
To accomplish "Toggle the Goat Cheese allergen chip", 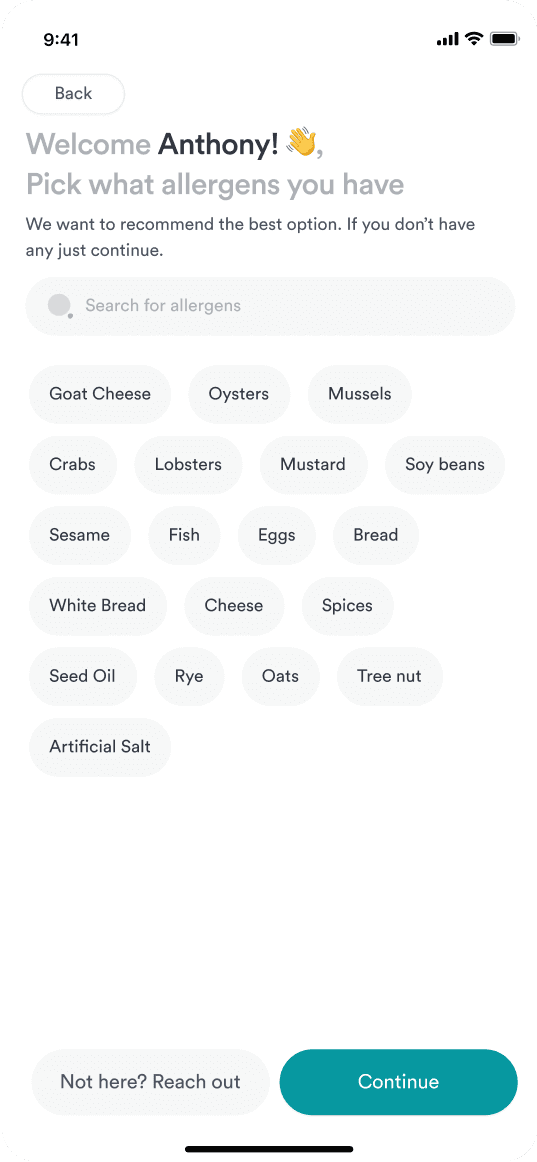I will (x=100, y=394).
